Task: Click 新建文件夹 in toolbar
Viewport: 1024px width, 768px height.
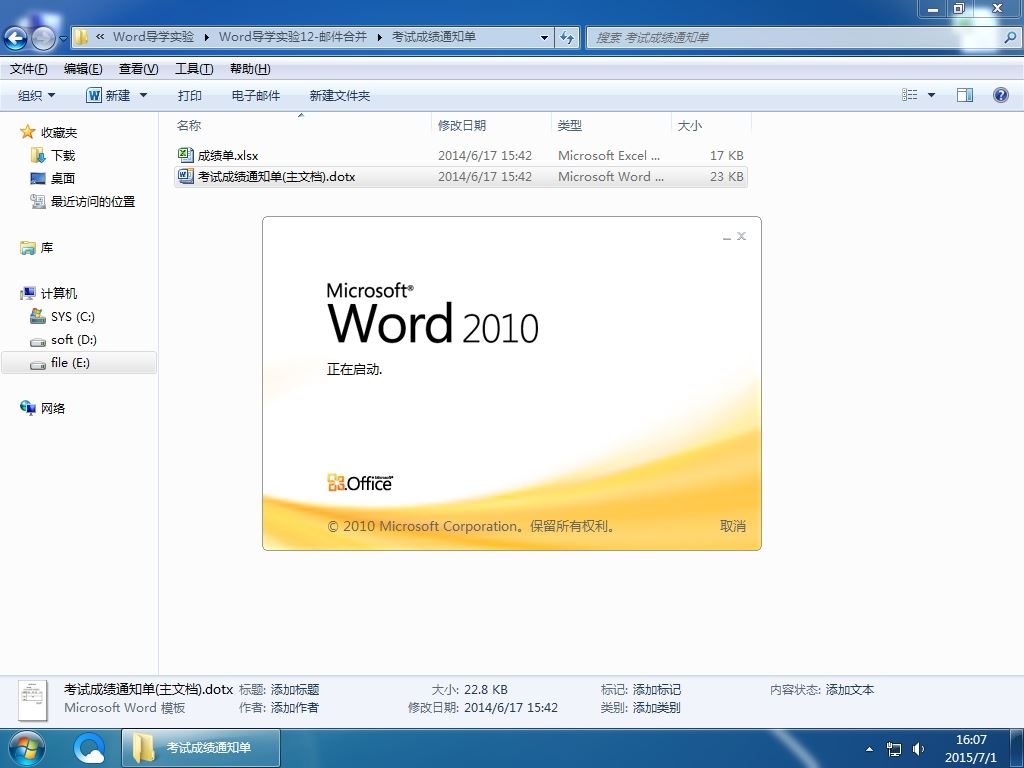Action: [x=340, y=95]
